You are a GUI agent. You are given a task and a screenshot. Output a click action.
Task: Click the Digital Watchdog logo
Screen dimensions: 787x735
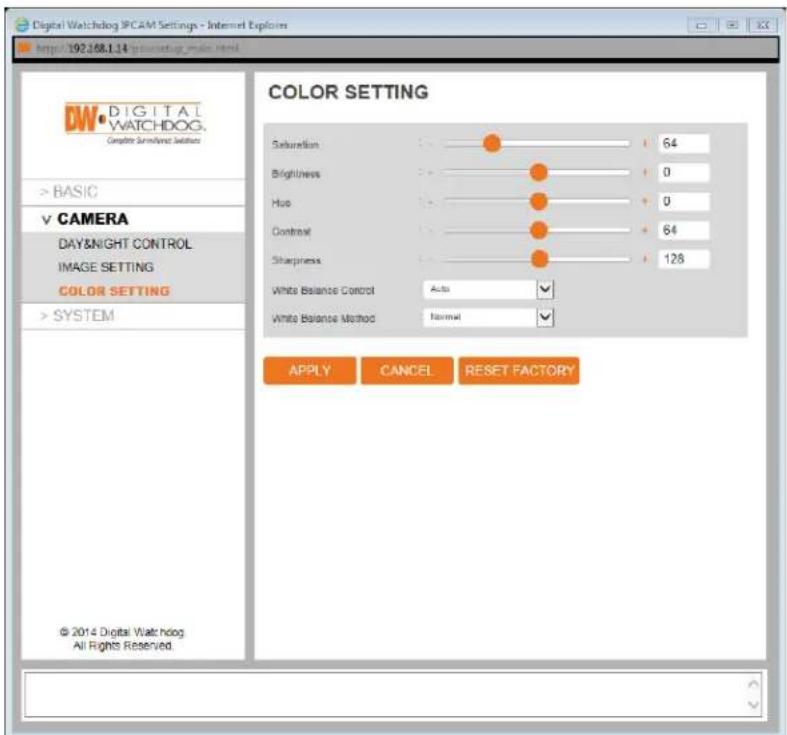point(135,124)
